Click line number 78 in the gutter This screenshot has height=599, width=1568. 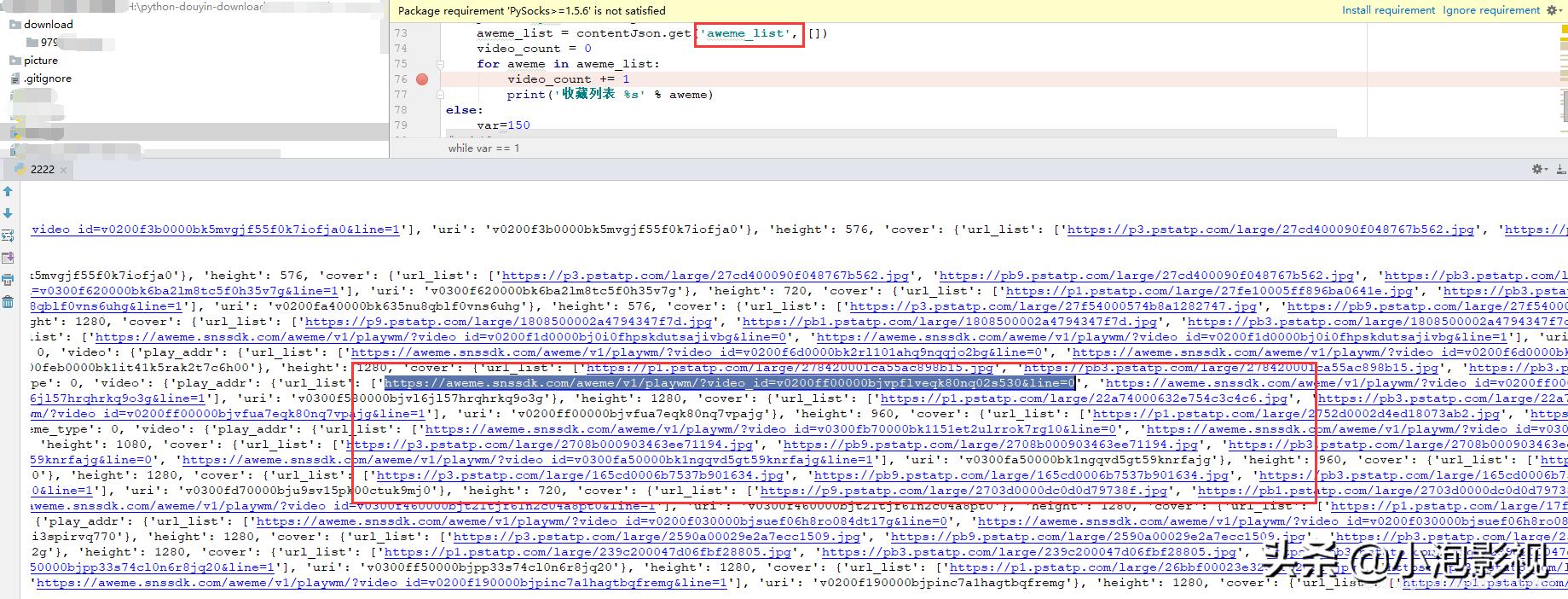pyautogui.click(x=401, y=110)
